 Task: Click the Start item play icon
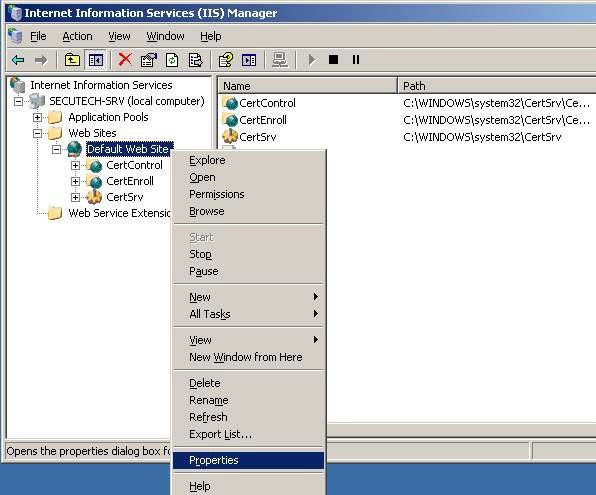312,60
